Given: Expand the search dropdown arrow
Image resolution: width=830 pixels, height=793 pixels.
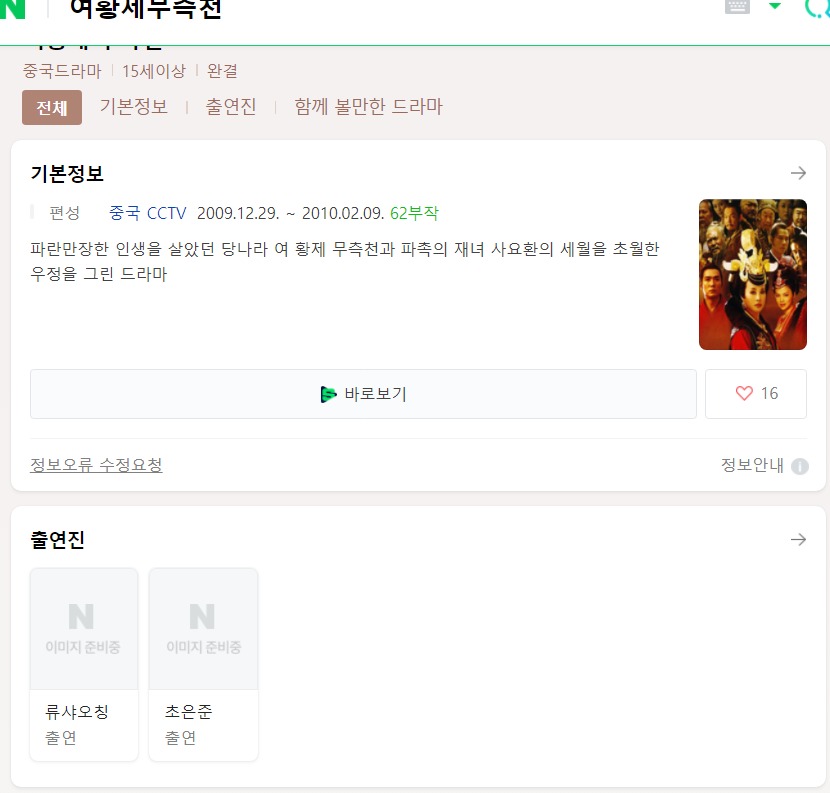Looking at the screenshot, I should (x=775, y=6).
